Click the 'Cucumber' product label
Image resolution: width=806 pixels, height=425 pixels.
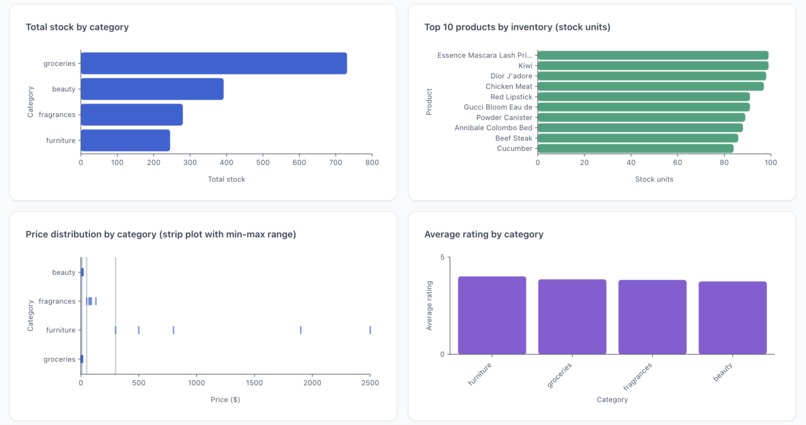point(515,148)
